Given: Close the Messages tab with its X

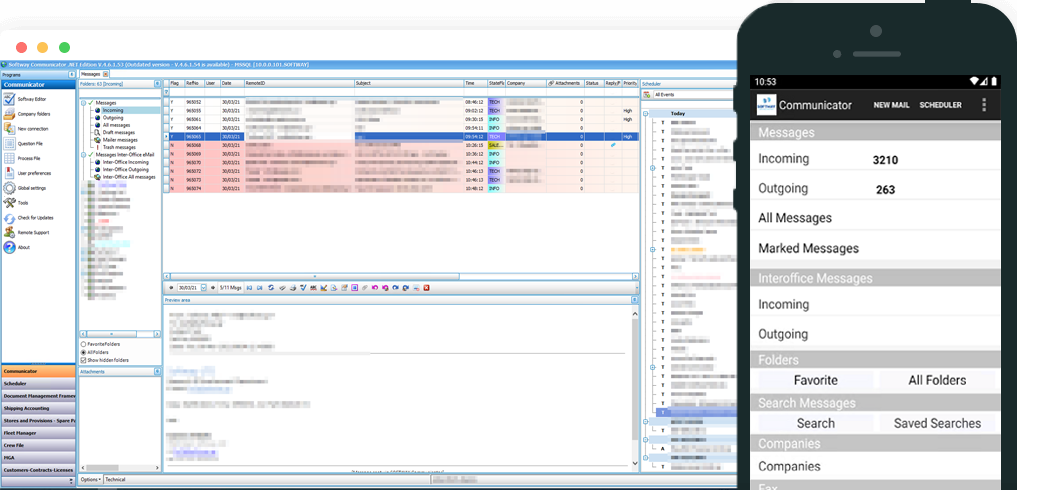Looking at the screenshot, I should [x=105, y=74].
